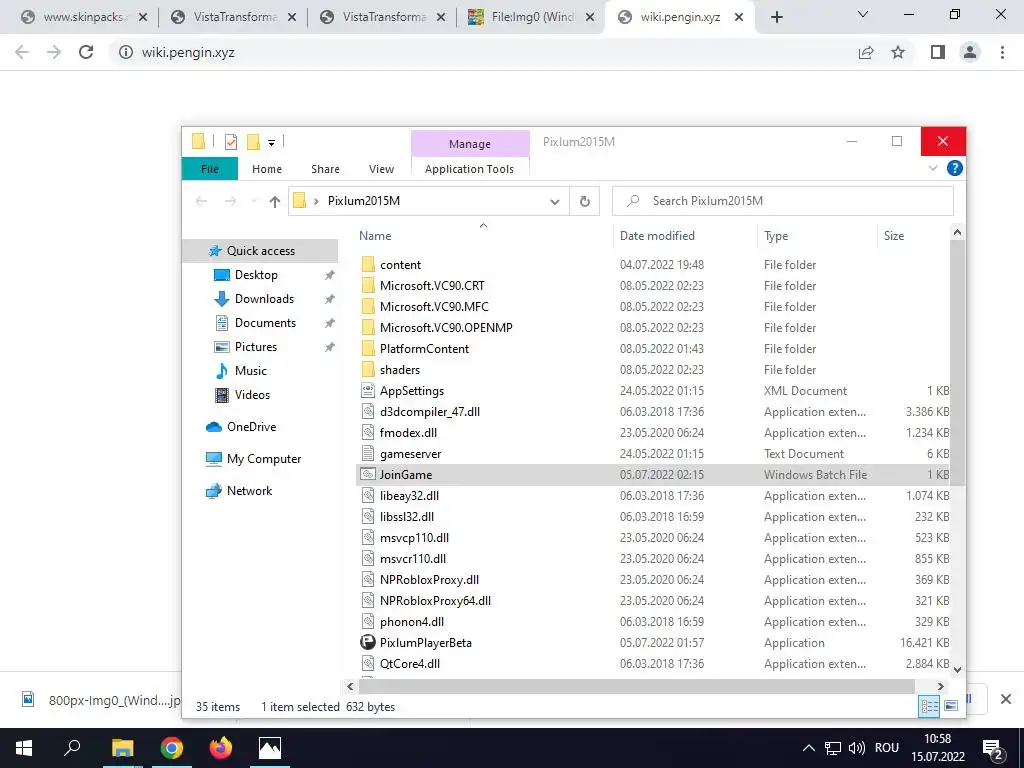Viewport: 1024px width, 768px height.
Task: Click the Search Pixlum2015M field
Action: (x=782, y=201)
